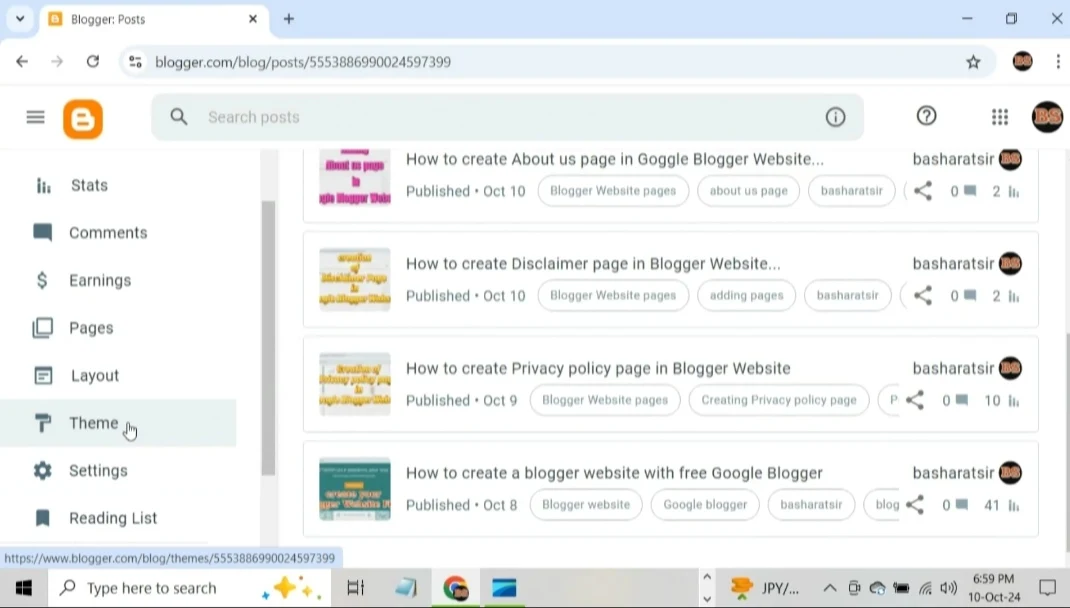The image size is (1070, 608).
Task: Filter by the 'adding pages' label
Action: tap(747, 295)
